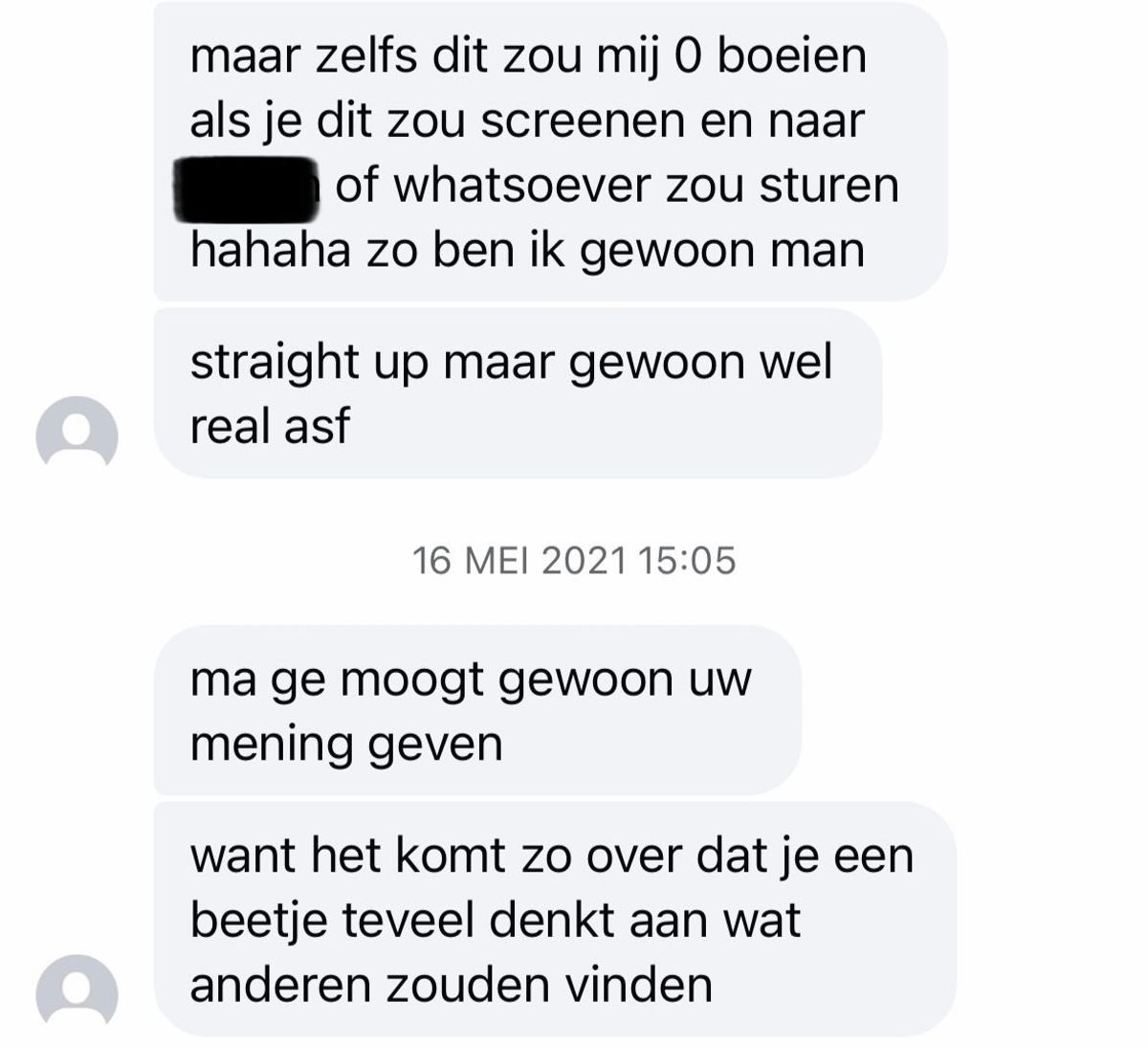Open sender avatar beside 'anderen zouden vinden' message
This screenshot has height=1048, width=1148.
pyautogui.click(x=77, y=994)
